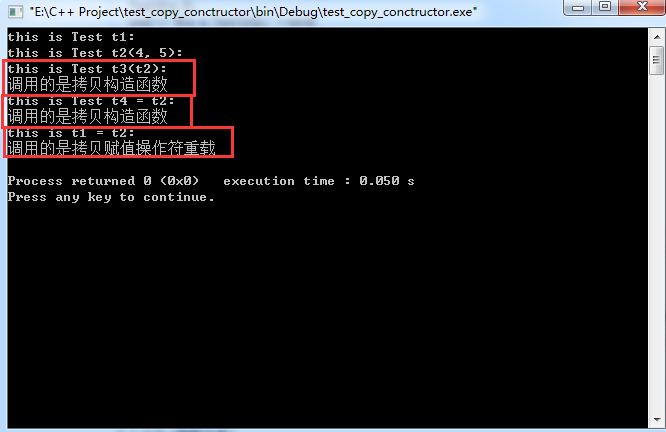Click the vertical scrollbar thumb
Screen dimensions: 666x432
(657, 60)
